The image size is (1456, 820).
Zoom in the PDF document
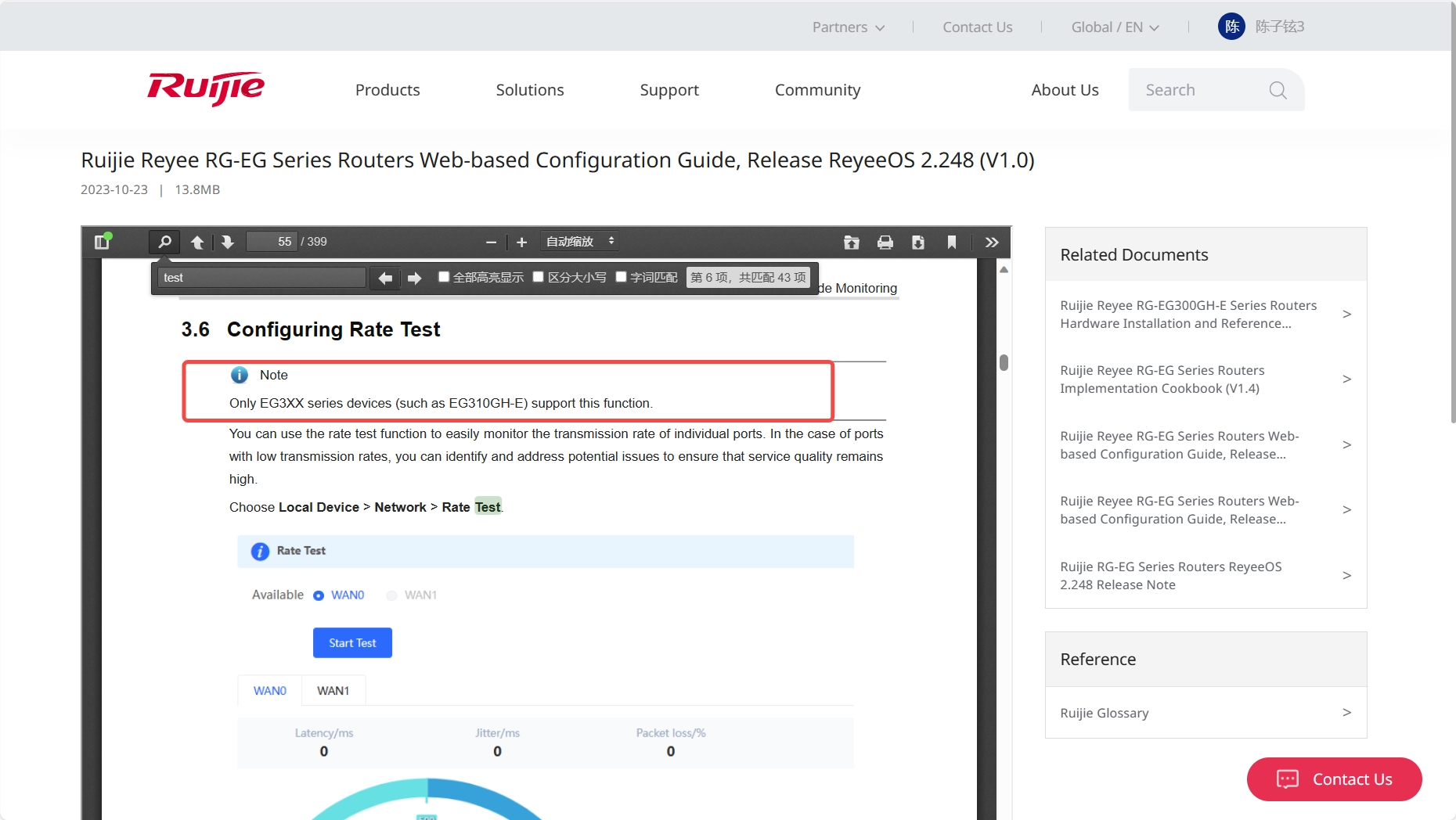tap(521, 243)
